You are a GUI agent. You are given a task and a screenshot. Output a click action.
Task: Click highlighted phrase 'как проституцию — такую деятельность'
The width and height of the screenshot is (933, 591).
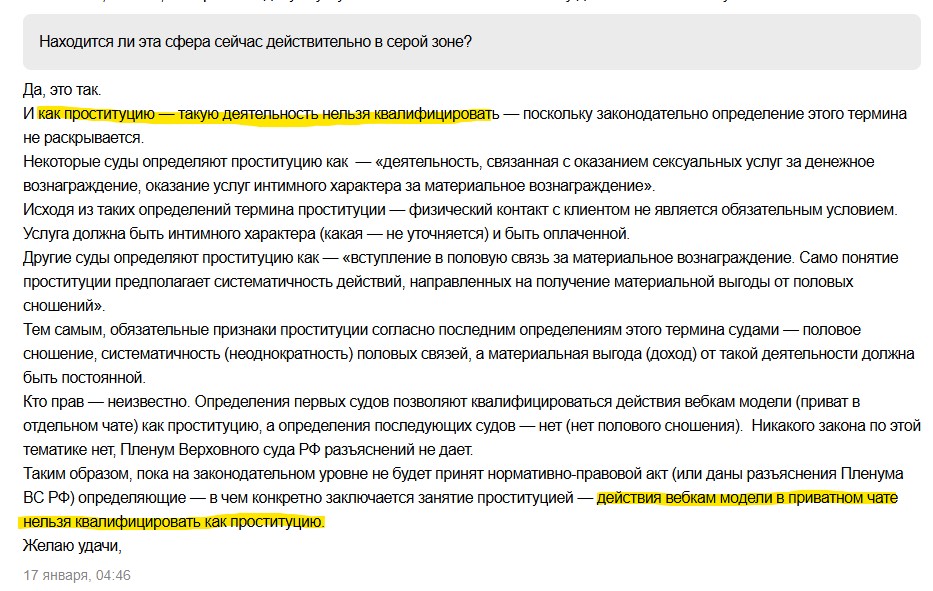[x=179, y=114]
